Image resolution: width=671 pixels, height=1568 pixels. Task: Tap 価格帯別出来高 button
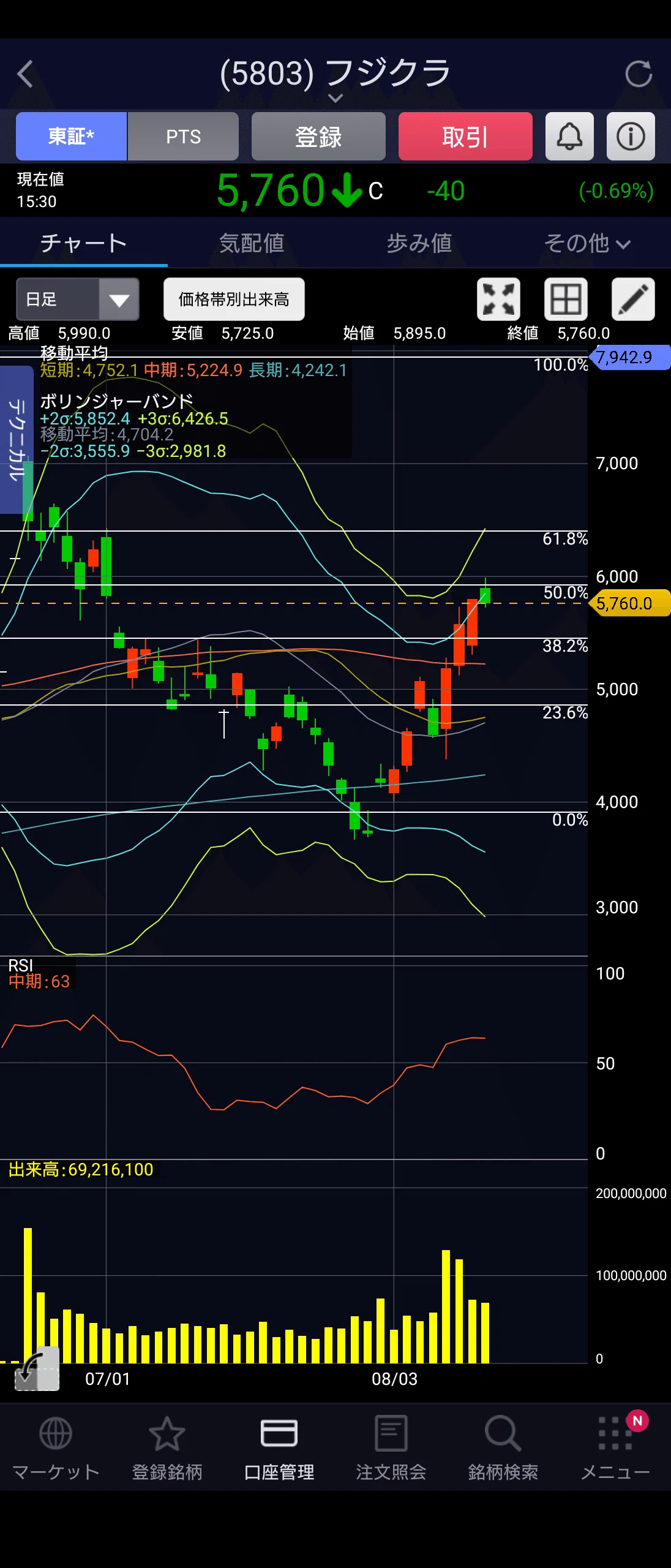[234, 299]
